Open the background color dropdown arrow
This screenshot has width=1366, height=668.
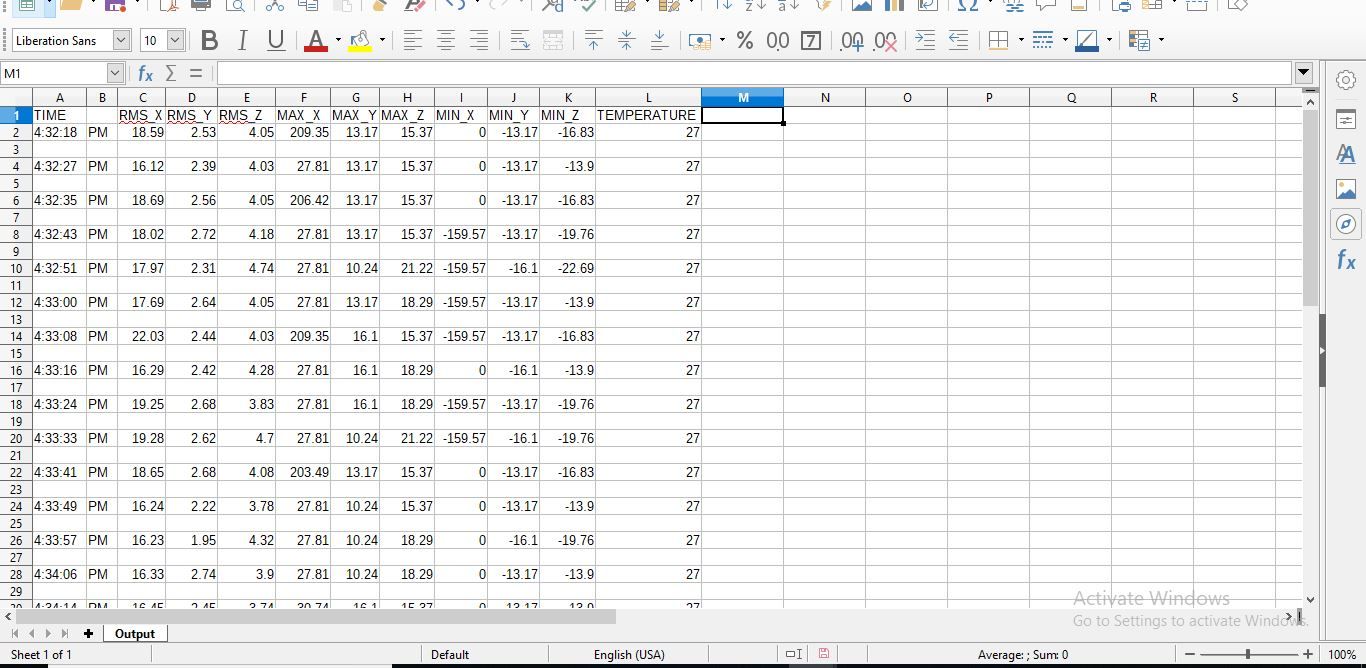click(x=1109, y=41)
